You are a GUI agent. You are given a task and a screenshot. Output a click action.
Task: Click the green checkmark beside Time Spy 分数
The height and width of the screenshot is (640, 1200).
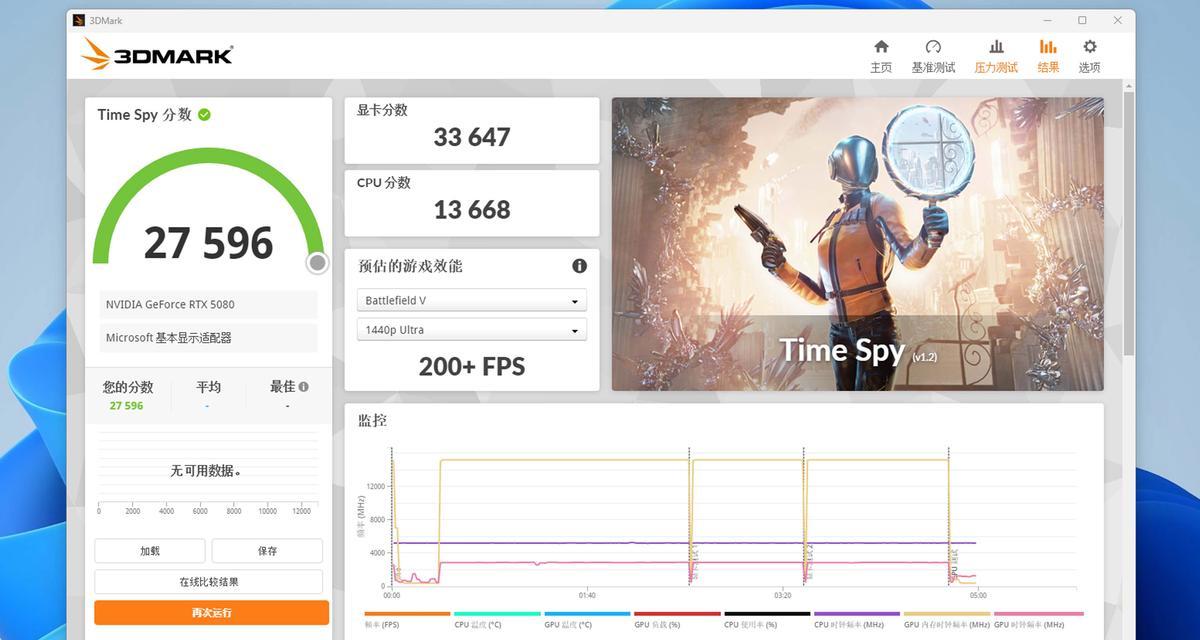tap(204, 115)
